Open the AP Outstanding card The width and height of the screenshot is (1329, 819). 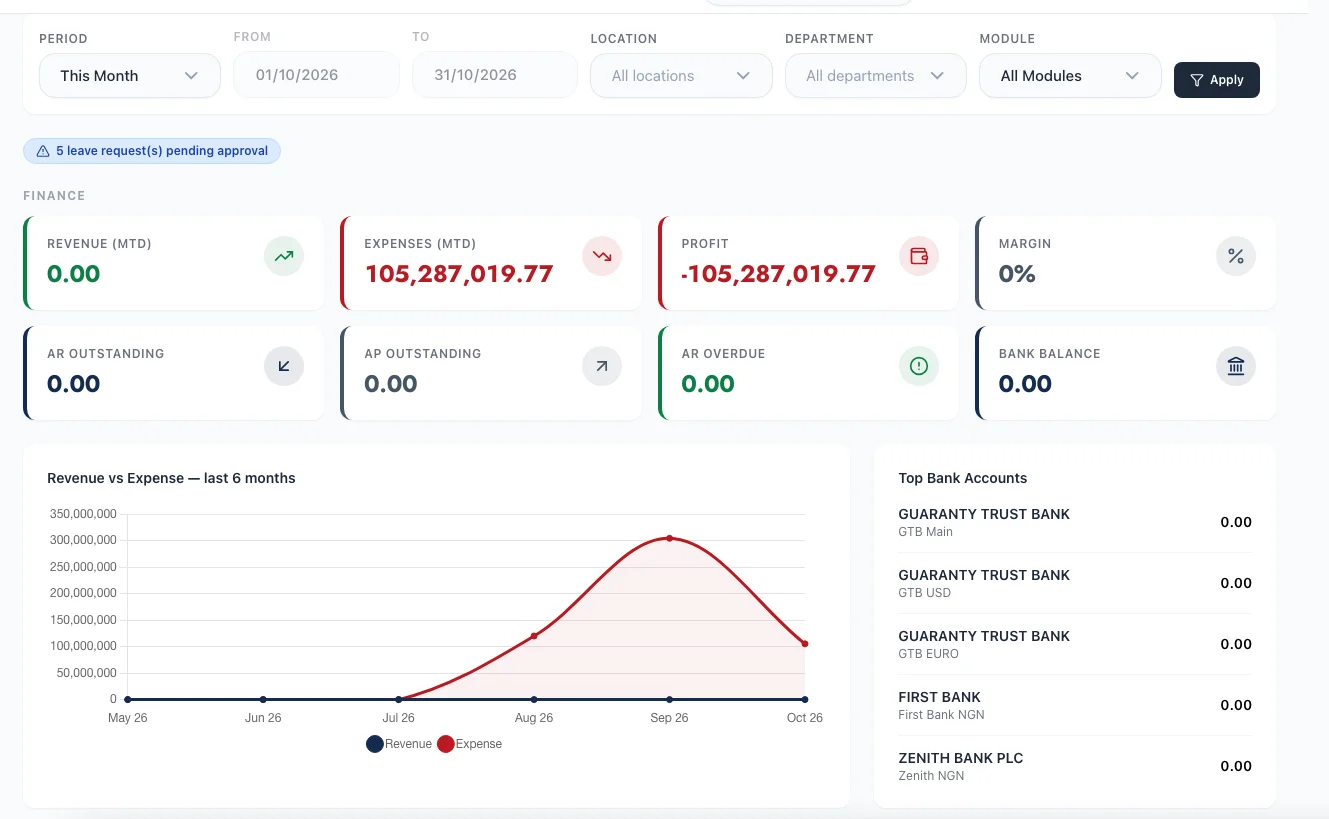tap(491, 373)
